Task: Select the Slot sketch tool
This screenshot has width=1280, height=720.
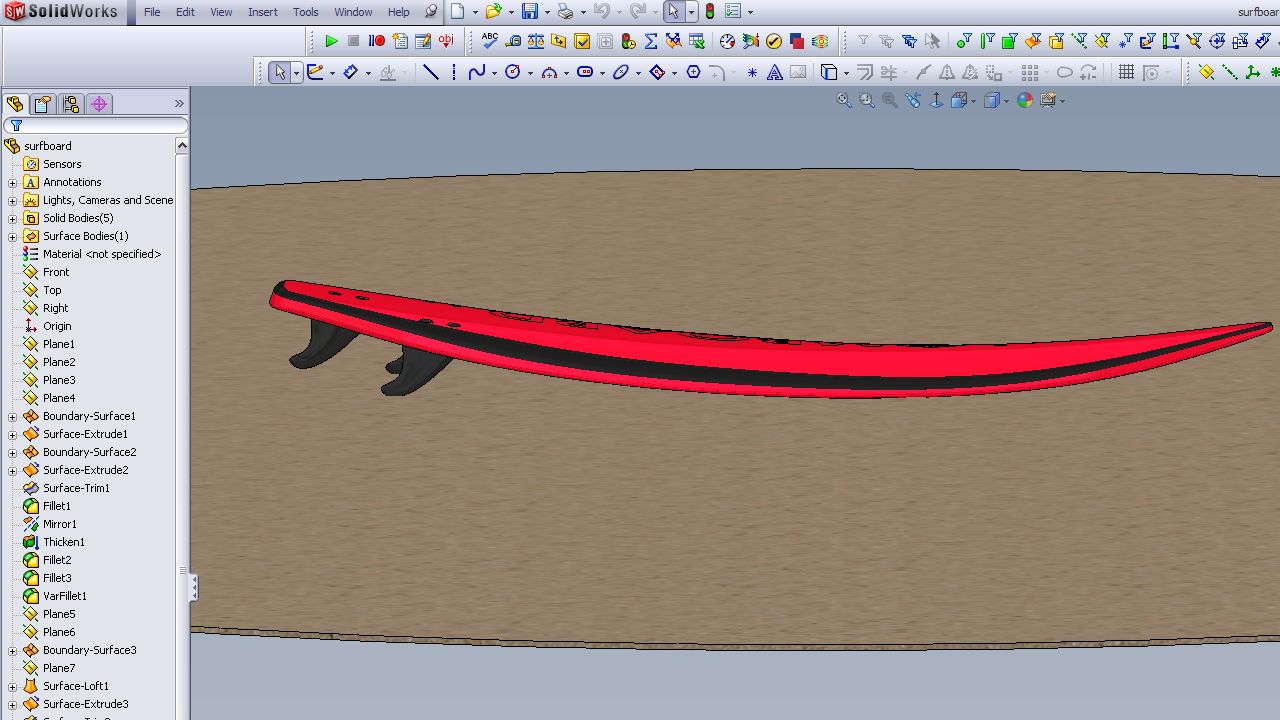Action: [x=586, y=72]
